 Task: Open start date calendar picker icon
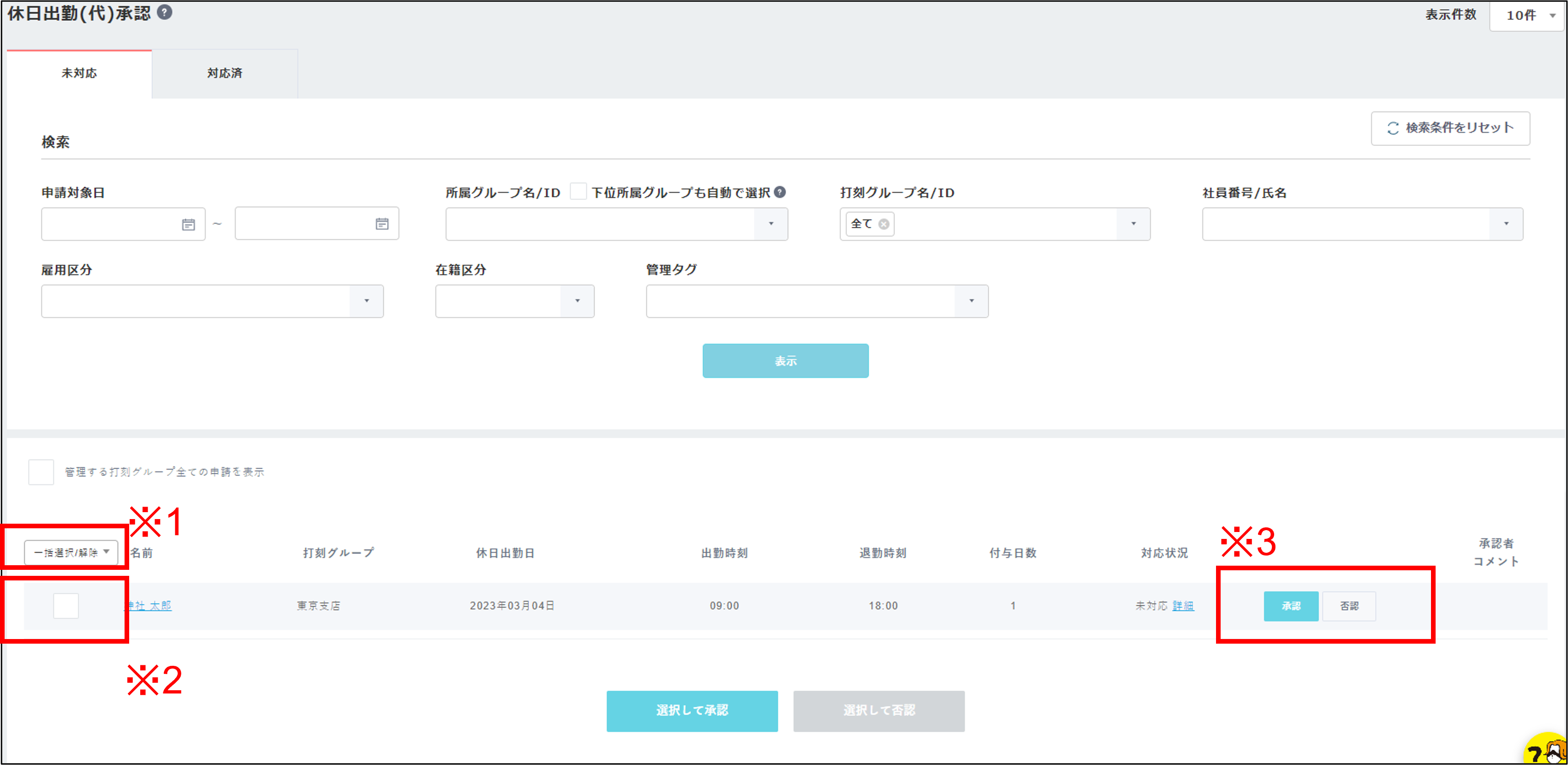pos(188,225)
